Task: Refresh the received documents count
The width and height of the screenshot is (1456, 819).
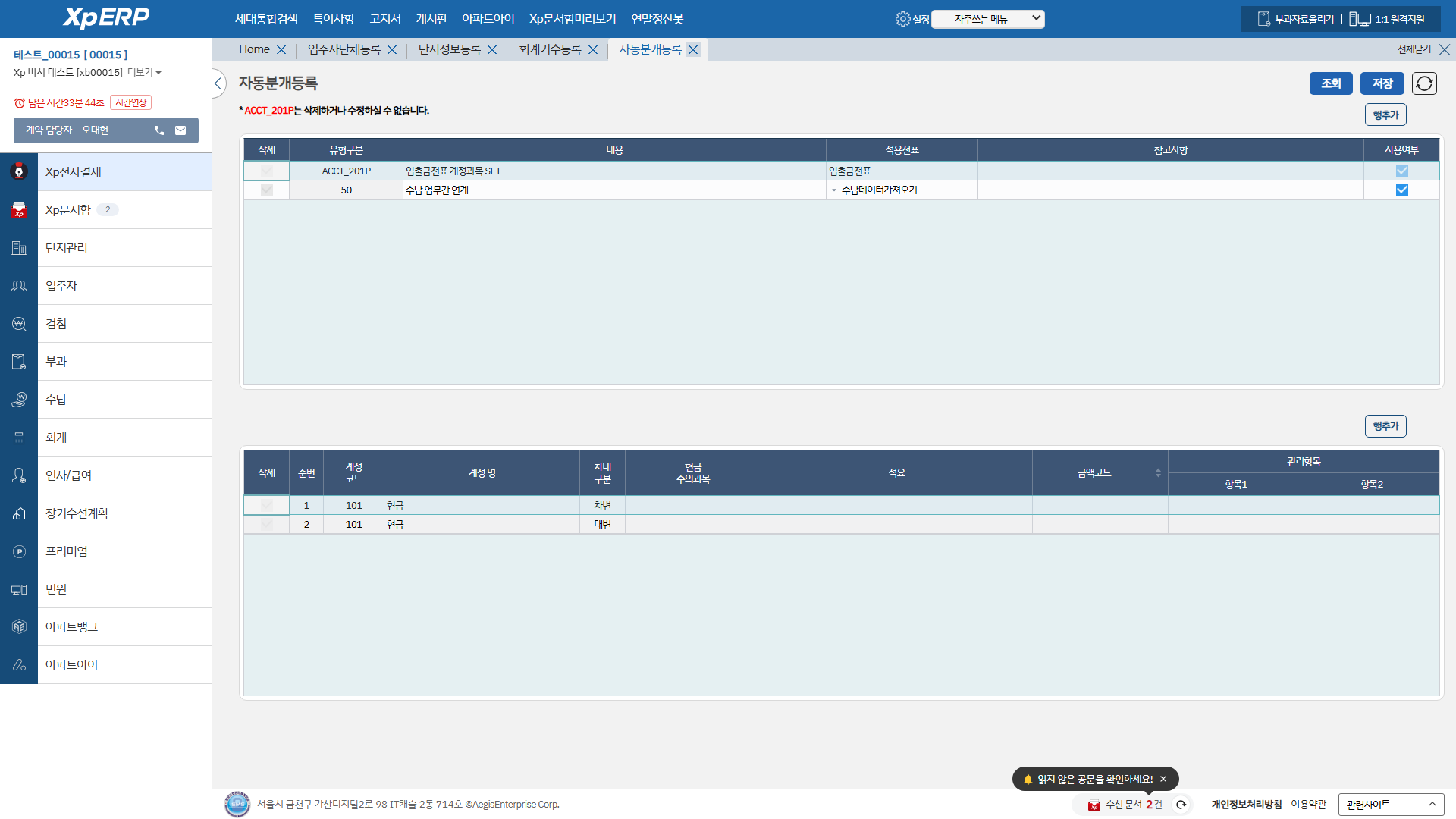Action: coord(1181,805)
